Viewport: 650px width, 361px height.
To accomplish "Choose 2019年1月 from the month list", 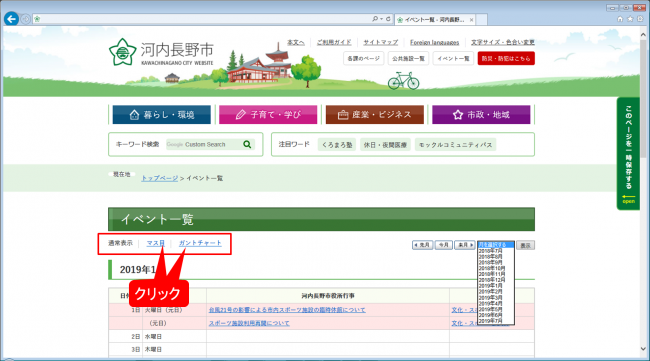I will coord(496,286).
